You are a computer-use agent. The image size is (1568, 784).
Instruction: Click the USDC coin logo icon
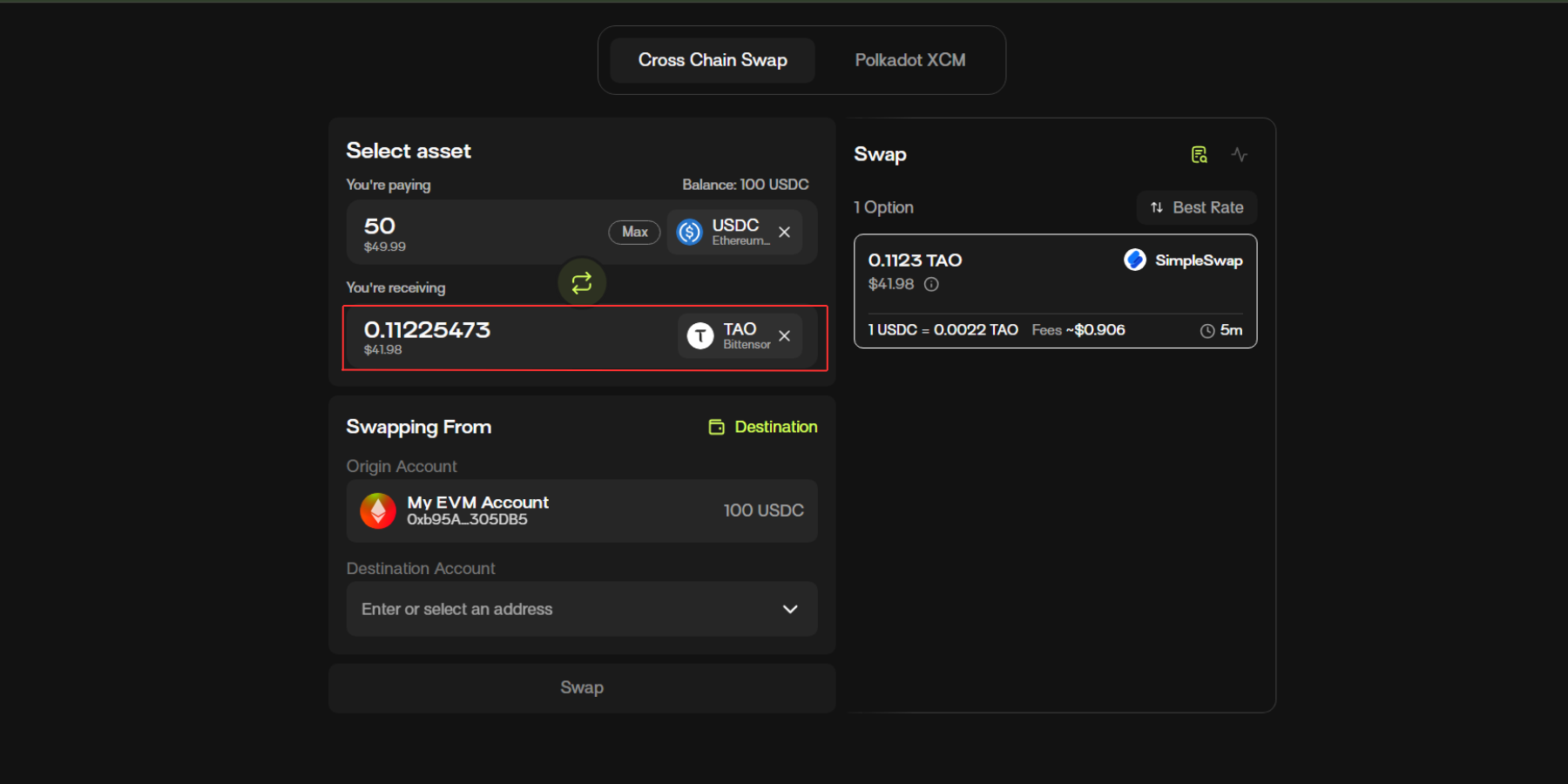(690, 232)
